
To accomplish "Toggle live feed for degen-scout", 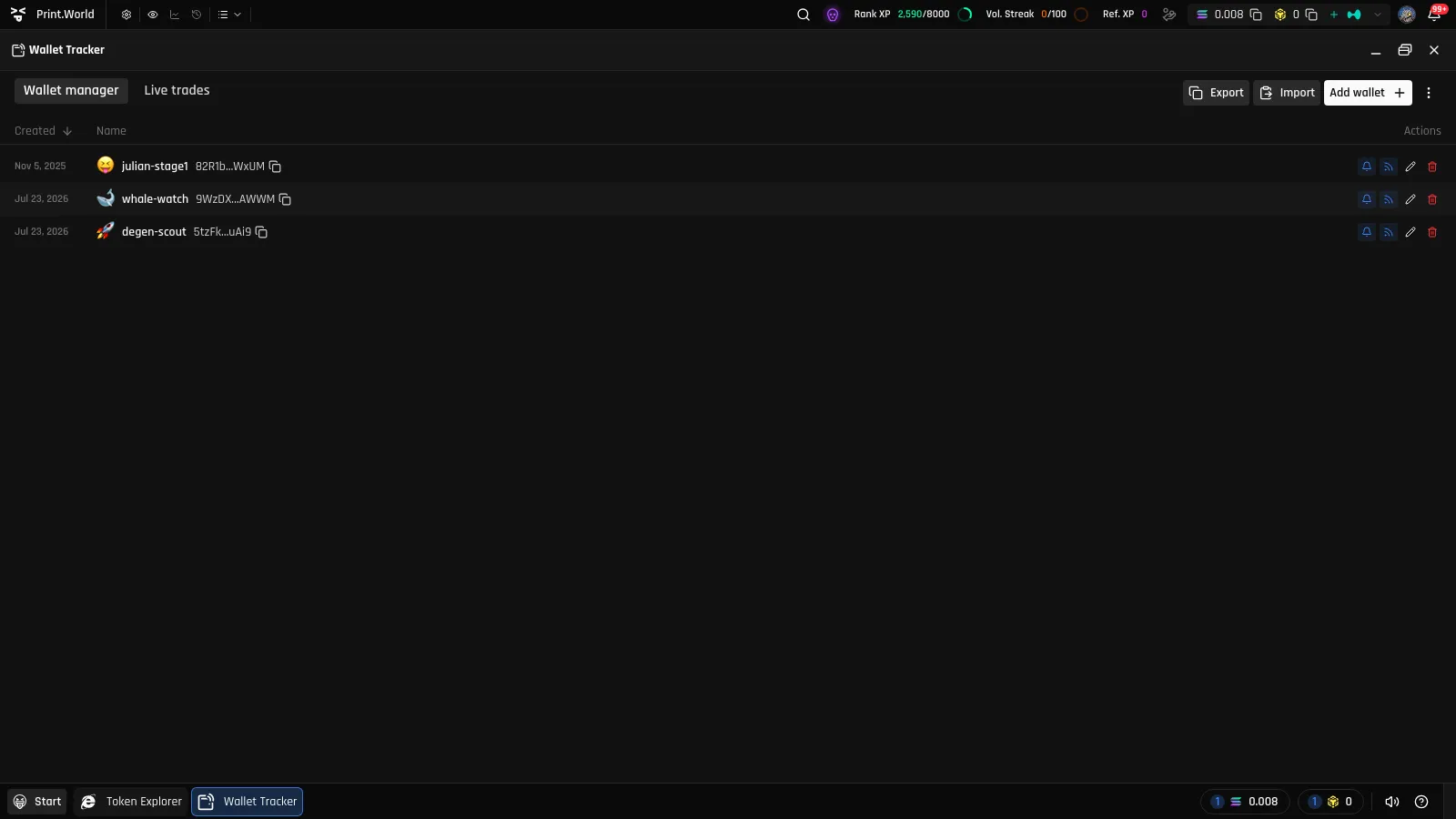I will click(1389, 232).
